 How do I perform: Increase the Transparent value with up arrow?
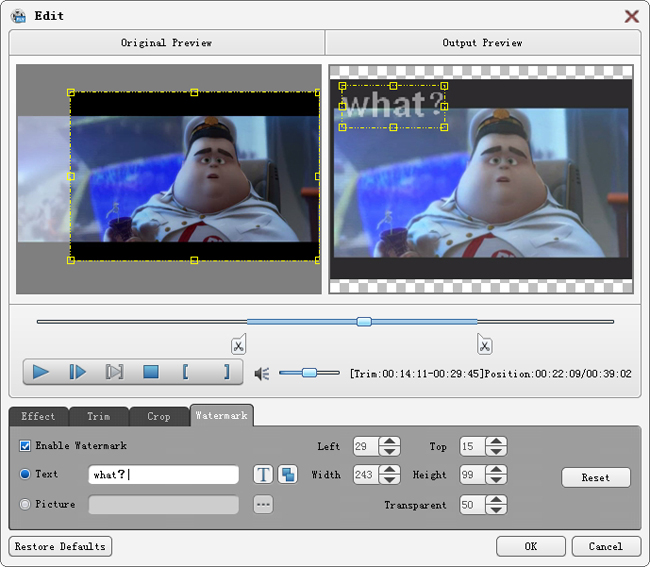pyautogui.click(x=496, y=500)
